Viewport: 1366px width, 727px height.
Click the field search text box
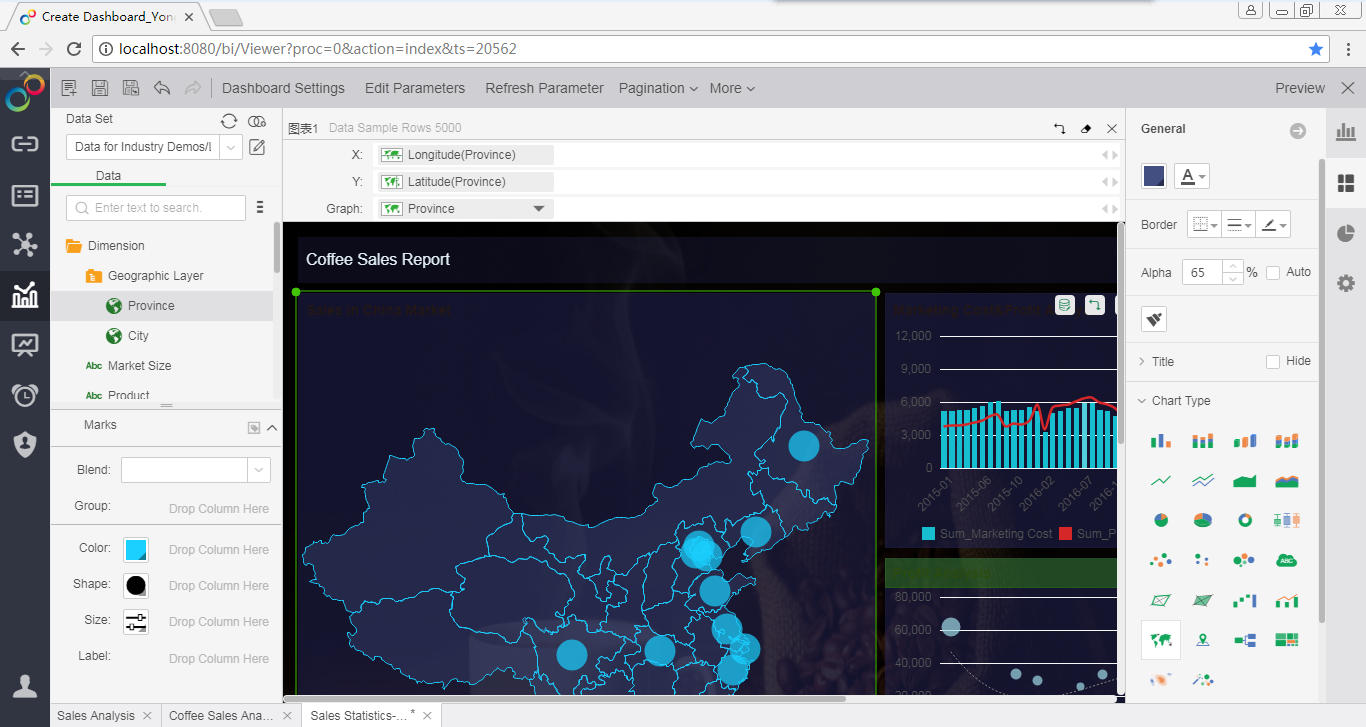(x=156, y=208)
